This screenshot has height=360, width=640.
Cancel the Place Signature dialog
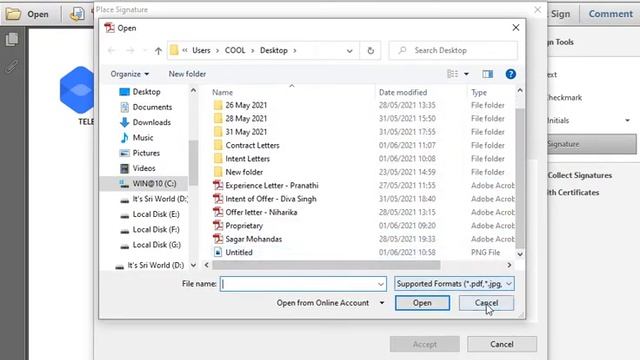pos(502,344)
